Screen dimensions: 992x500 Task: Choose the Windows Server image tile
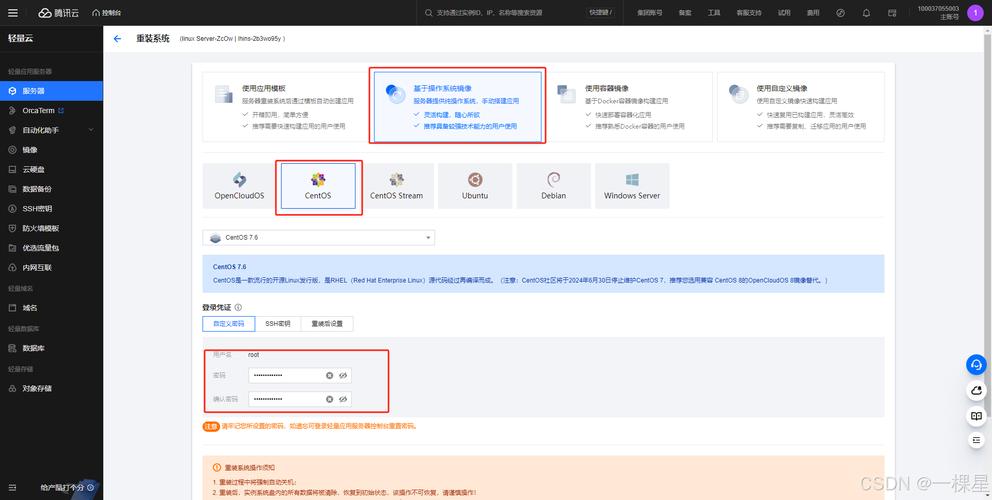click(632, 186)
